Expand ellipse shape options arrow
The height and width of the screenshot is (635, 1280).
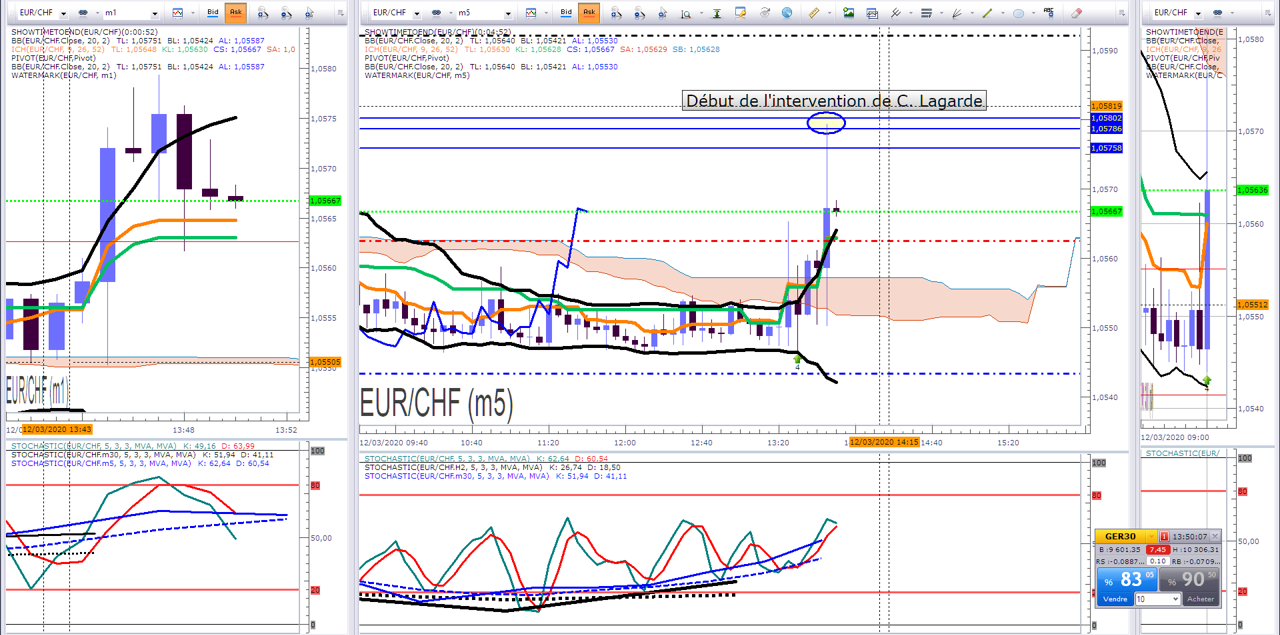point(1034,13)
